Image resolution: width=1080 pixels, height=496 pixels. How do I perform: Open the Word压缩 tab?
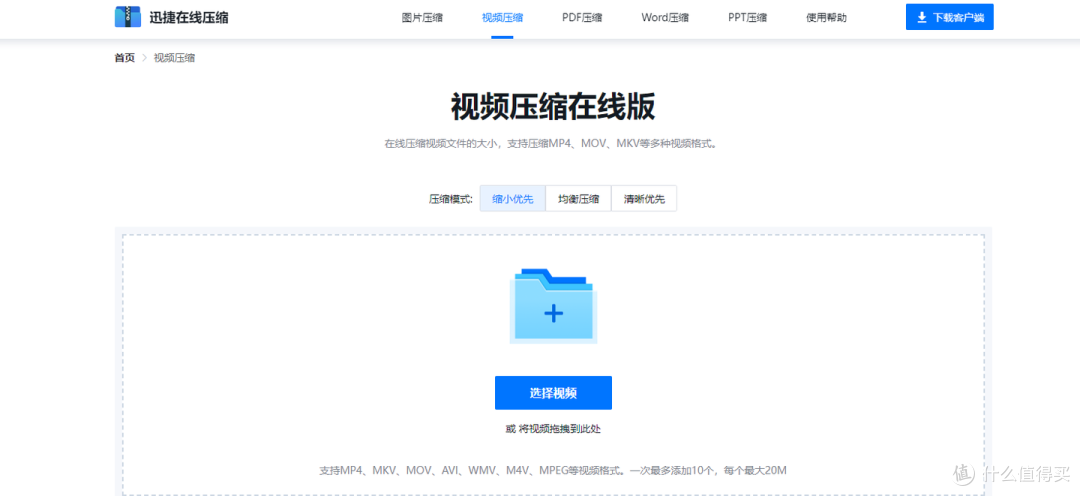click(665, 18)
